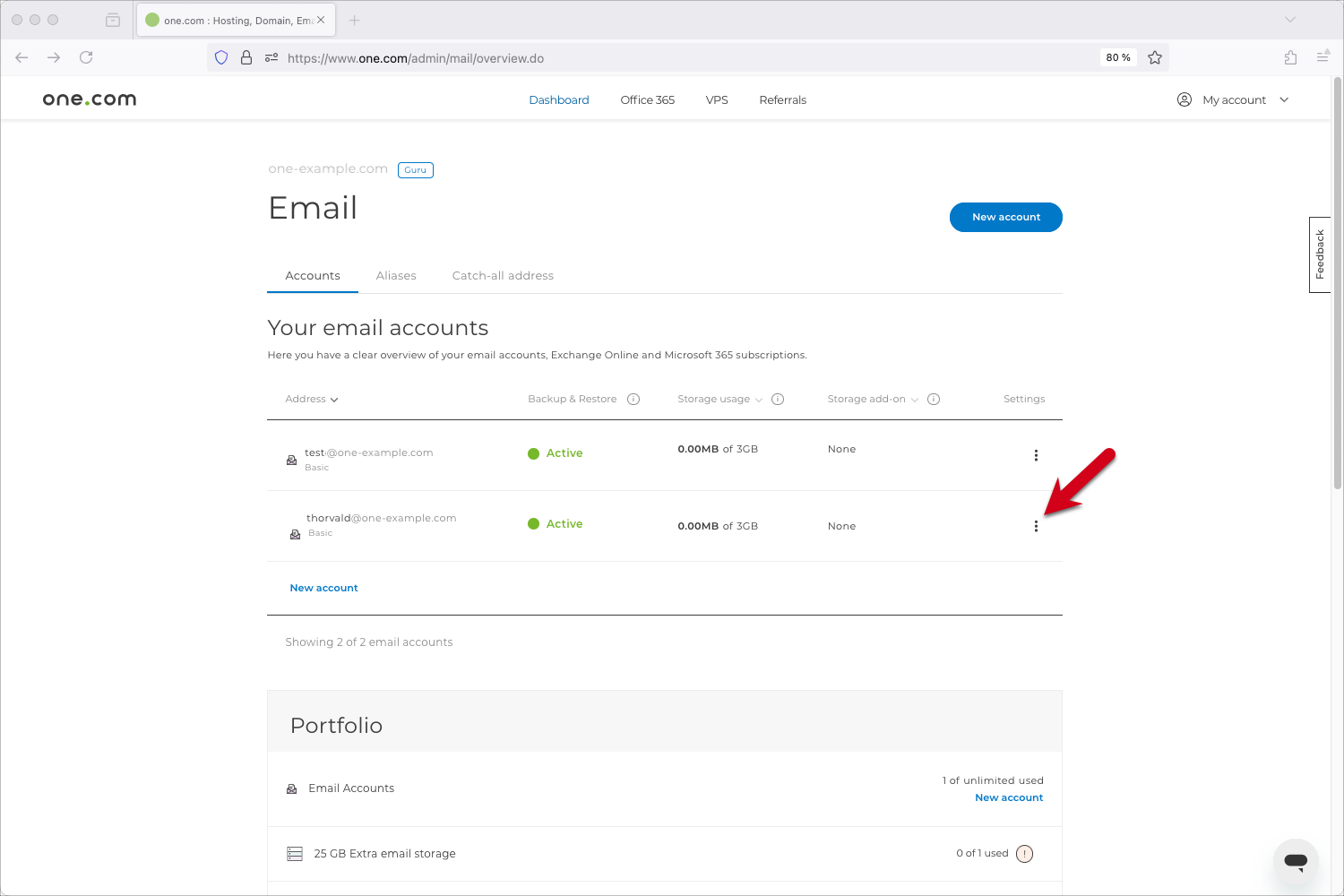Click the blue New account button
Viewport: 1344px width, 896px height.
(x=1005, y=218)
